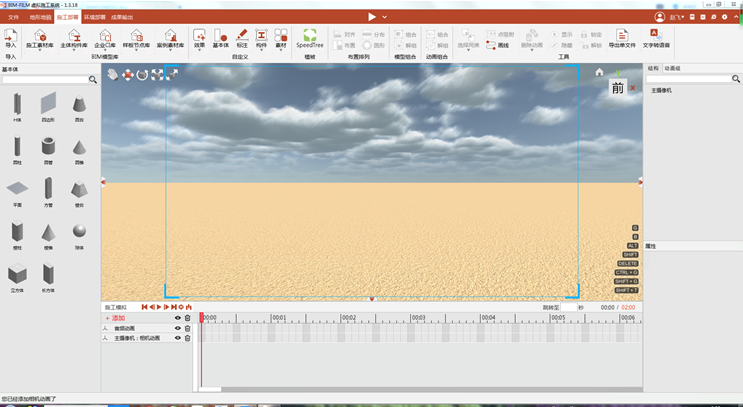Open the 文件 menu
The width and height of the screenshot is (743, 407).
click(14, 17)
